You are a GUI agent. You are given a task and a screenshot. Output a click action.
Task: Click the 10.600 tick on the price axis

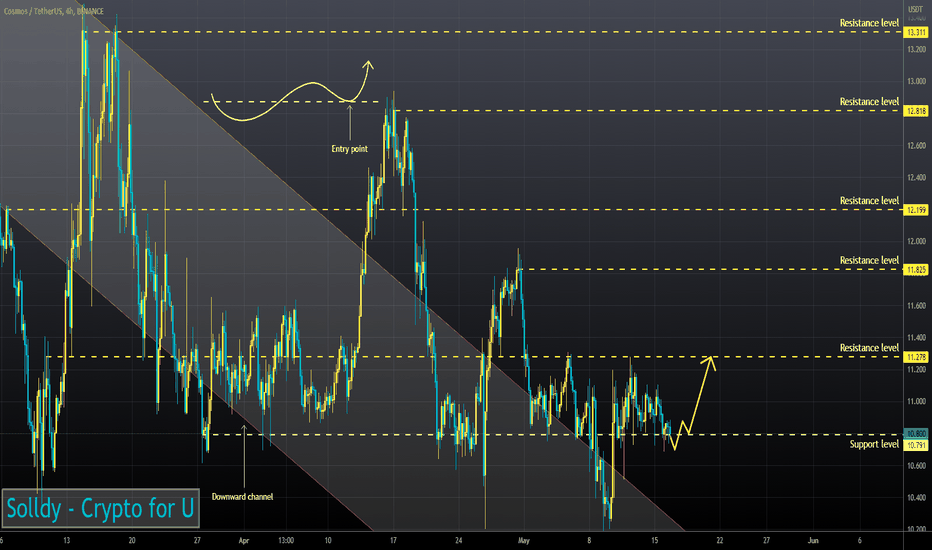[916, 466]
